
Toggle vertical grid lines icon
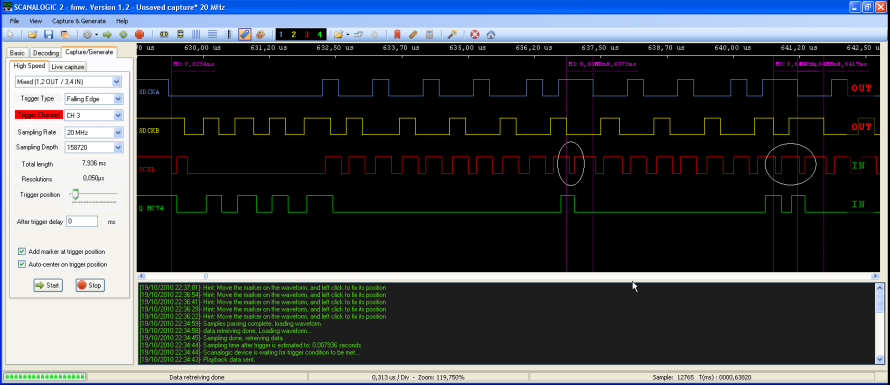click(197, 35)
